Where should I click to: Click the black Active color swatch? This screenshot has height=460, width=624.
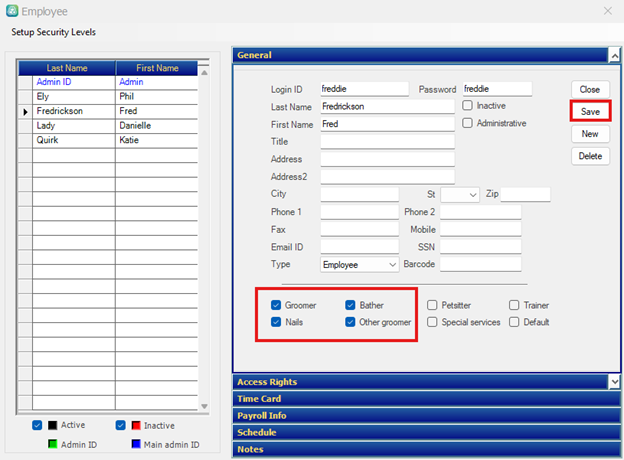pyautogui.click(x=53, y=425)
